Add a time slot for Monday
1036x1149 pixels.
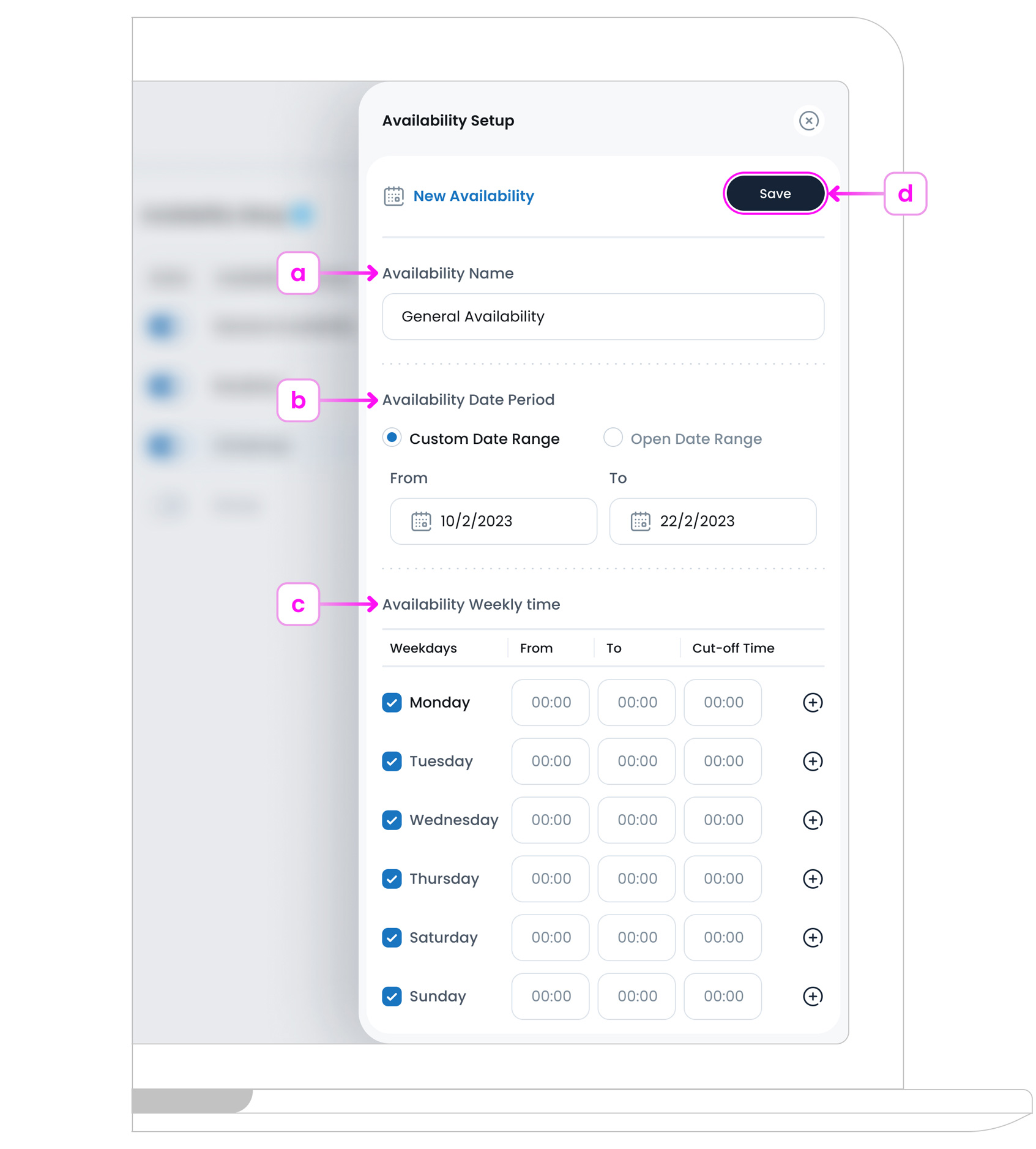point(812,703)
